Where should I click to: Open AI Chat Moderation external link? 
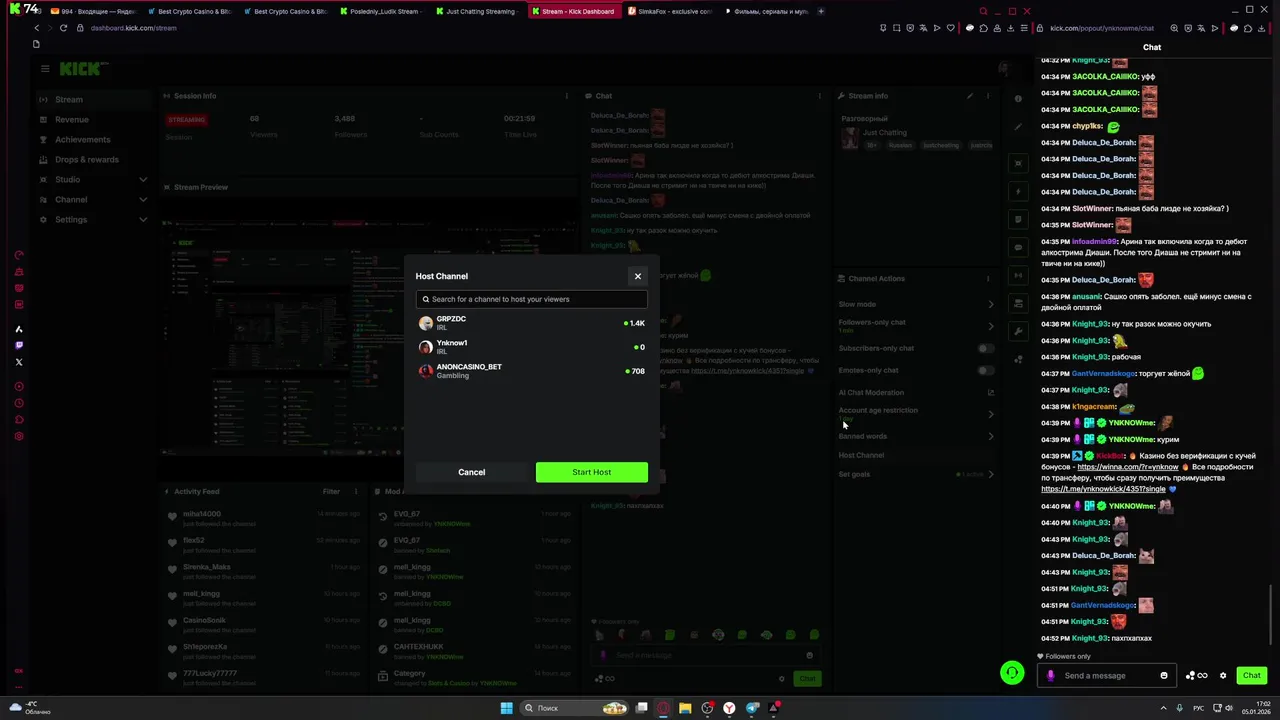tap(991, 392)
